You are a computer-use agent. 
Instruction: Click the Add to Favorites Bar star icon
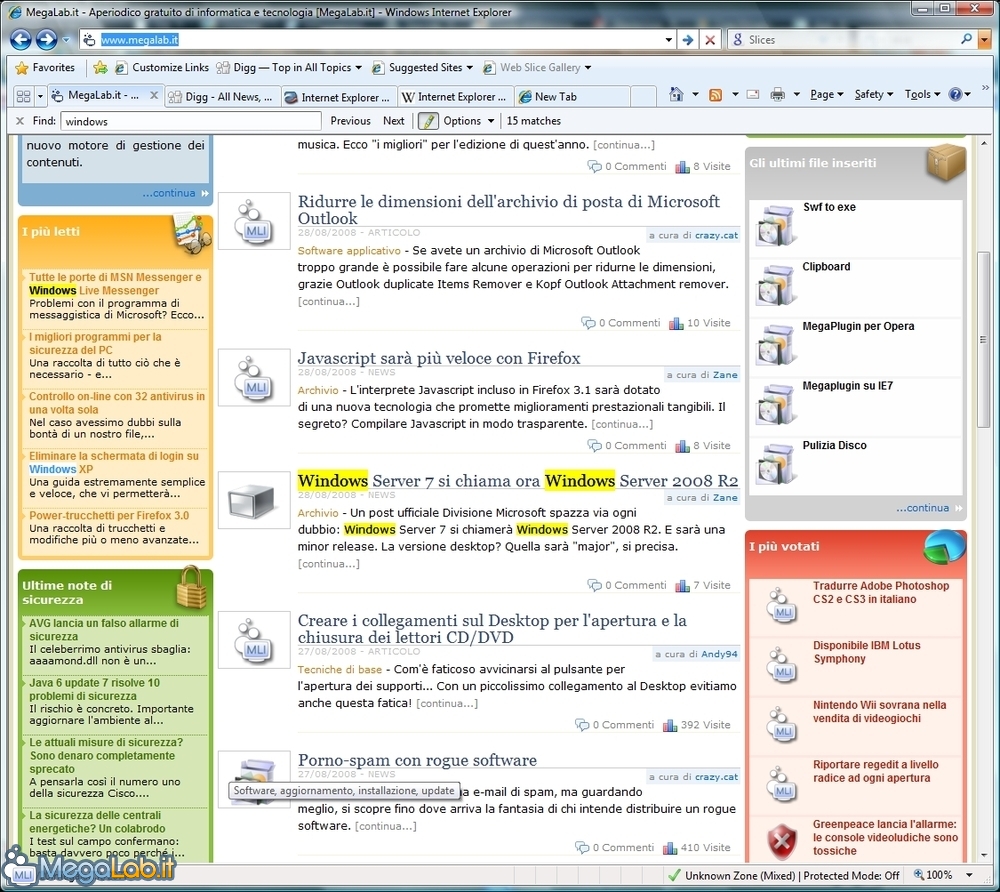coord(100,68)
